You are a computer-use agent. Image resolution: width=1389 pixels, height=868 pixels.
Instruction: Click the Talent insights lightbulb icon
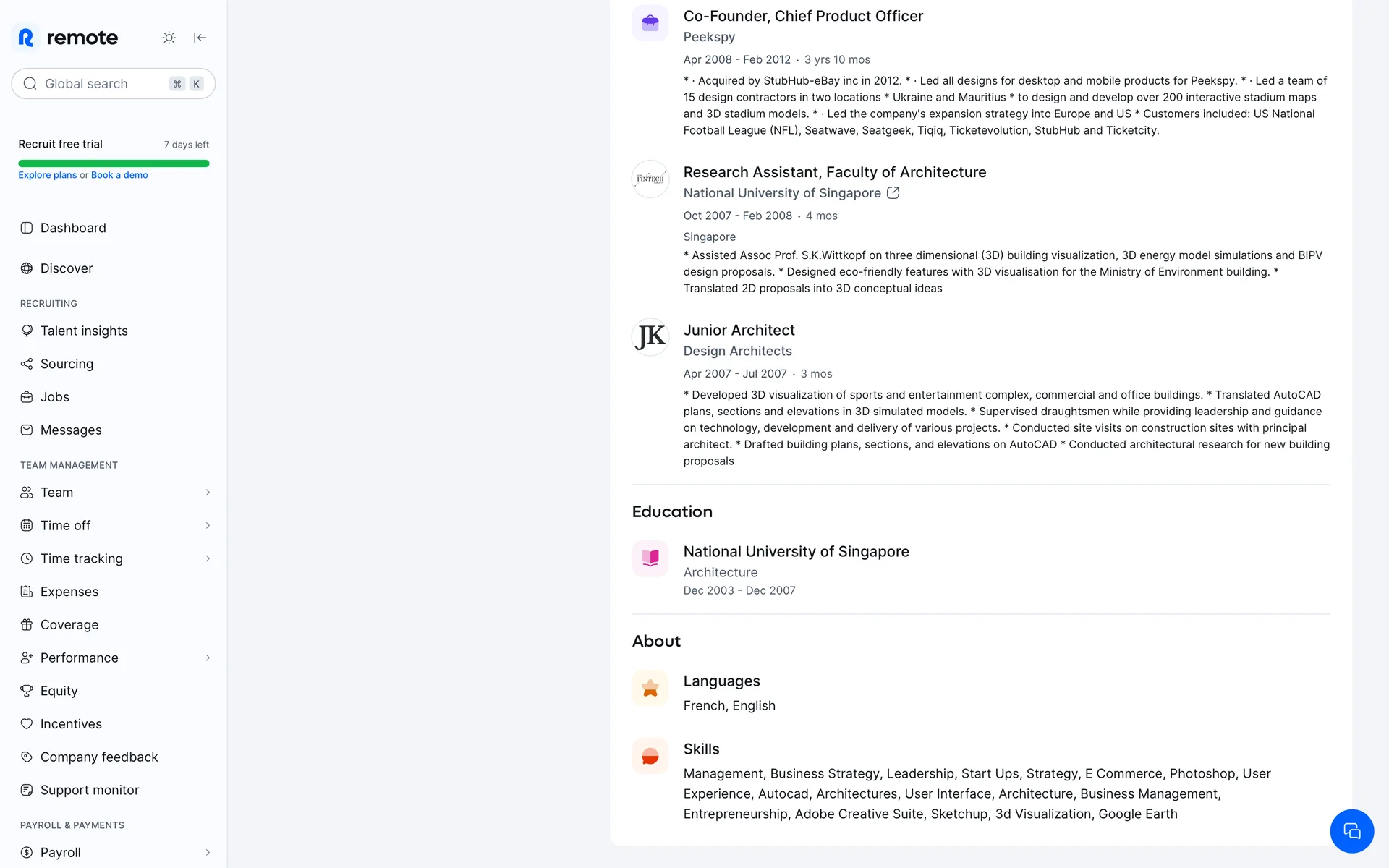point(27,331)
